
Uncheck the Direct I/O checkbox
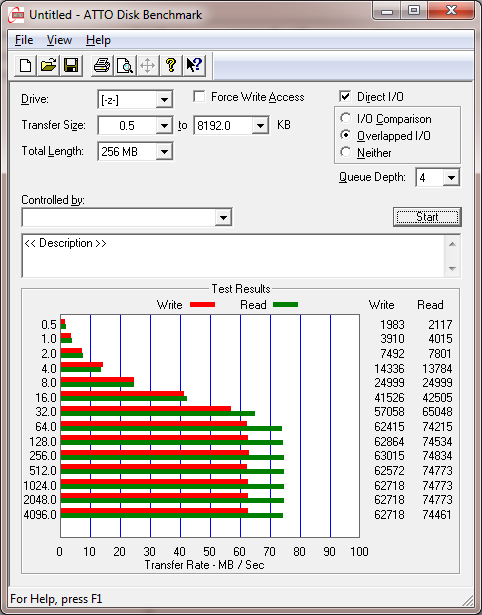pyautogui.click(x=345, y=96)
